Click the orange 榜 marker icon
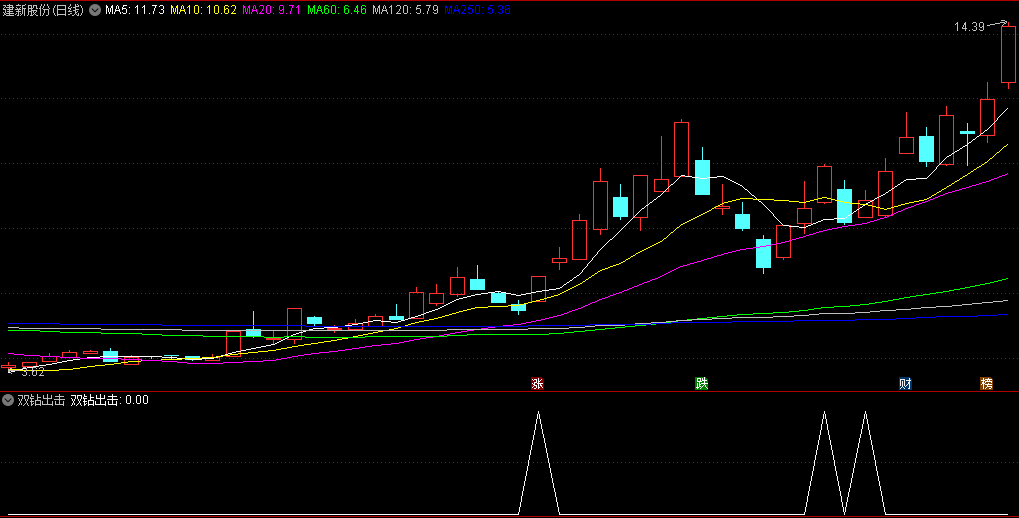The image size is (1019, 518). coord(987,383)
